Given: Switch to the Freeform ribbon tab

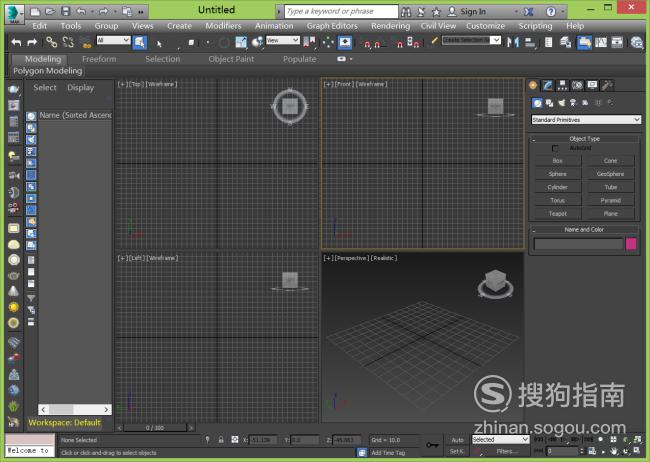Looking at the screenshot, I should 99,59.
